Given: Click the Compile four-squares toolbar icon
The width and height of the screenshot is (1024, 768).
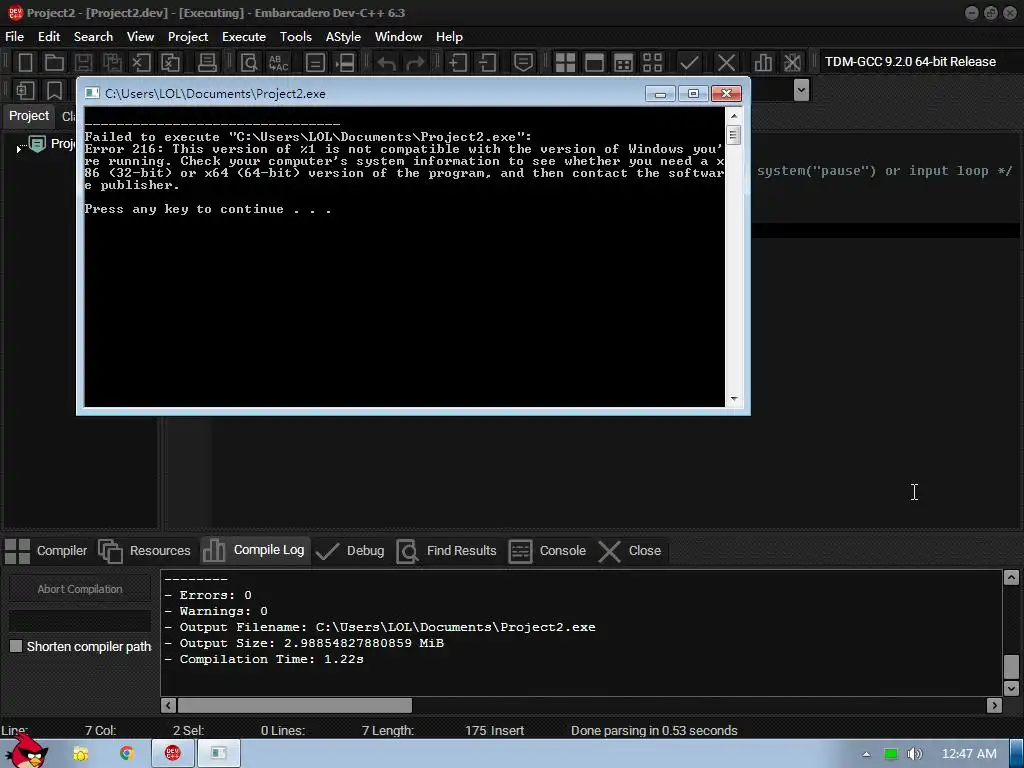Looking at the screenshot, I should [565, 63].
